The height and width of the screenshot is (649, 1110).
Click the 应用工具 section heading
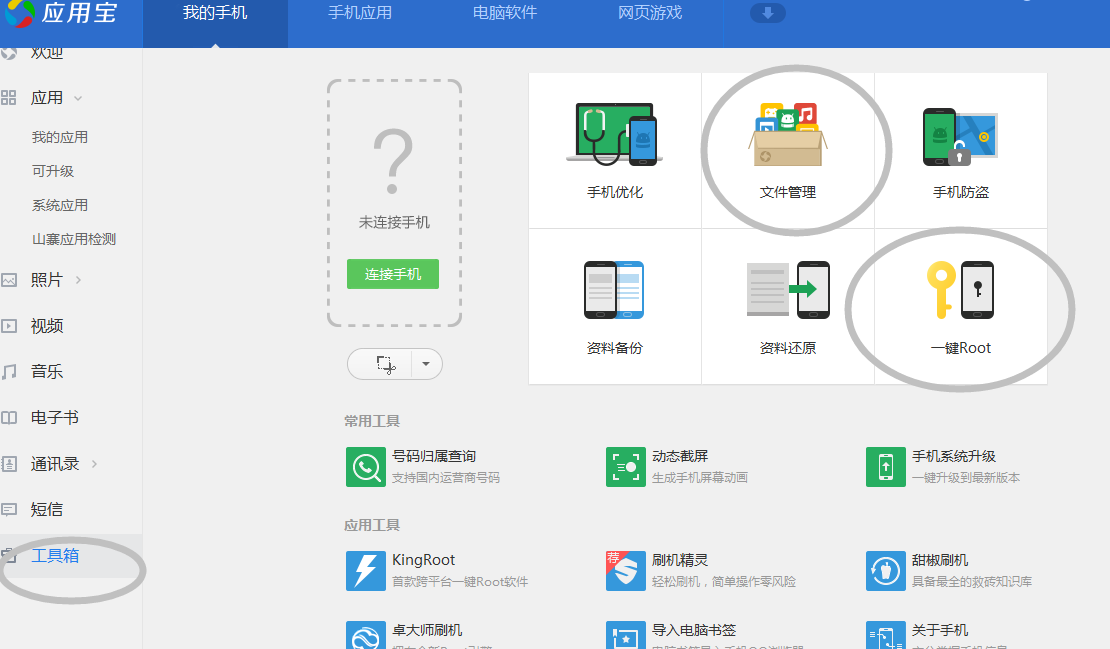(x=372, y=525)
